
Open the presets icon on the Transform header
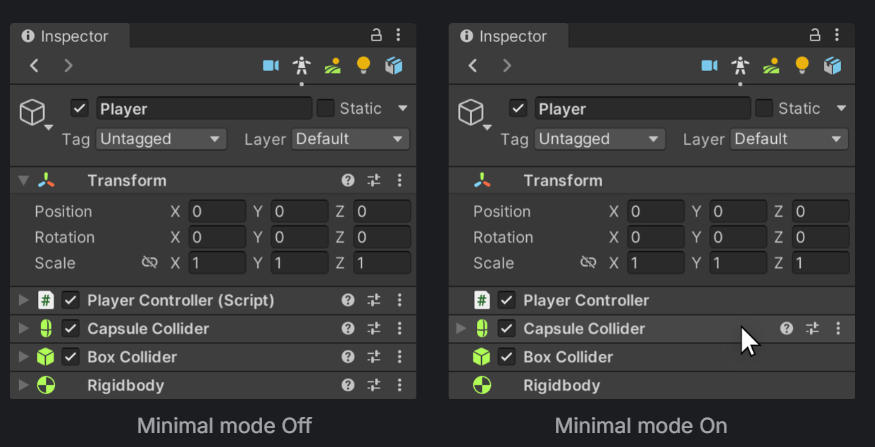click(374, 181)
